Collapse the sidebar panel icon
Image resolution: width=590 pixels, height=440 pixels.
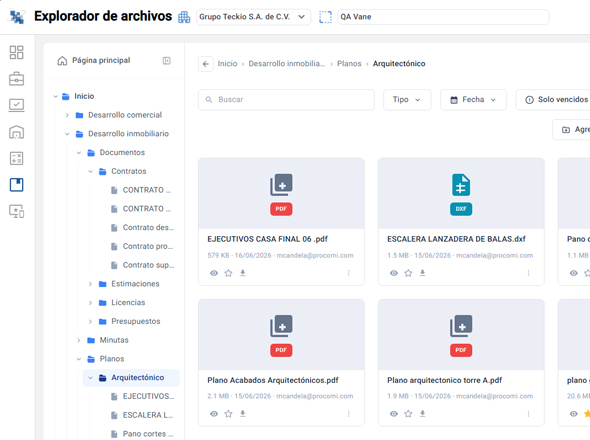[166, 61]
